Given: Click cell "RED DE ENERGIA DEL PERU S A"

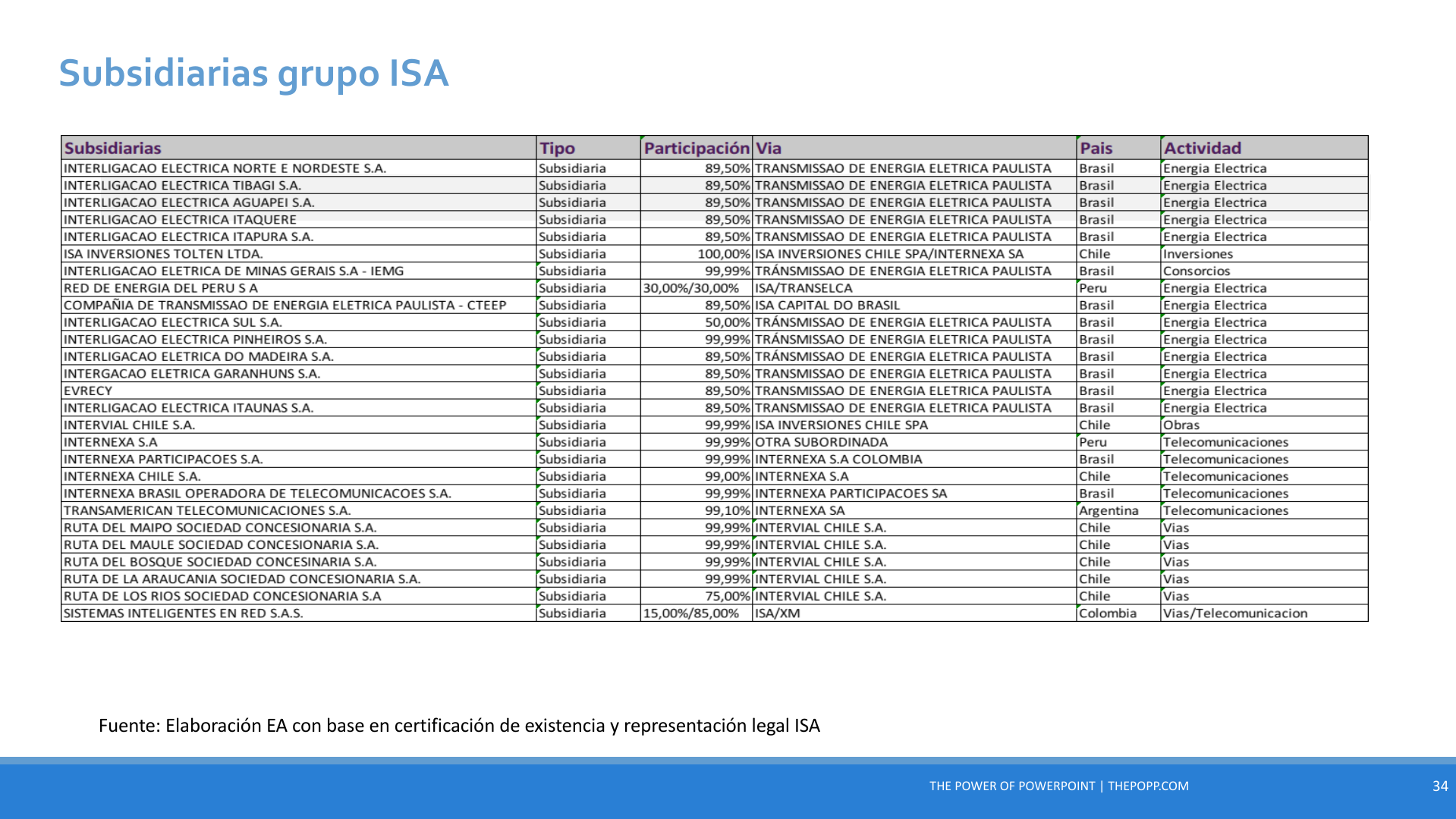Looking at the screenshot, I should 299,288.
